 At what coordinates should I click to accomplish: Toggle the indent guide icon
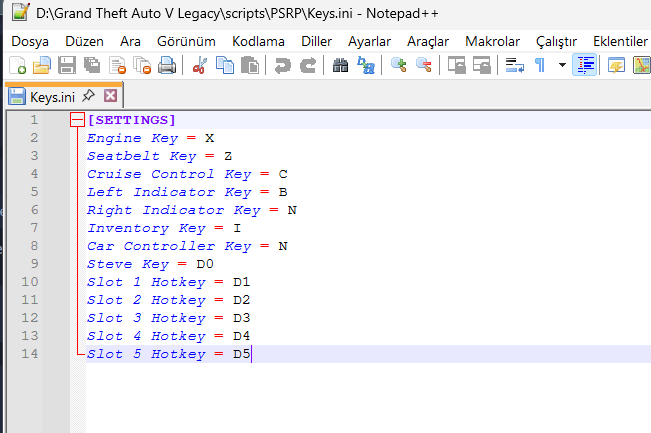(x=585, y=65)
